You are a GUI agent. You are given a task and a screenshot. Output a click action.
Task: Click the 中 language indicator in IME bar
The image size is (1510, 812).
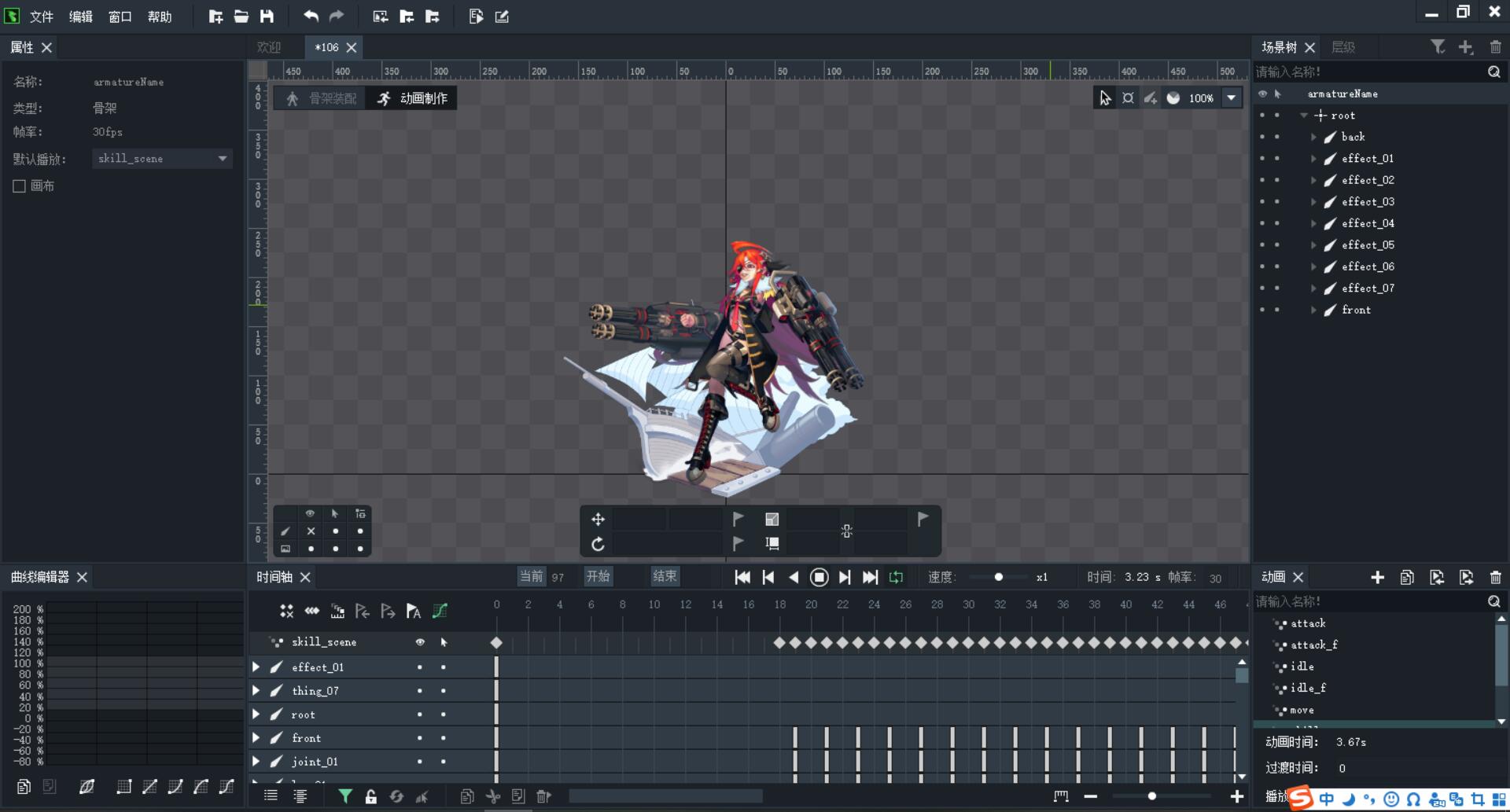(1327, 799)
